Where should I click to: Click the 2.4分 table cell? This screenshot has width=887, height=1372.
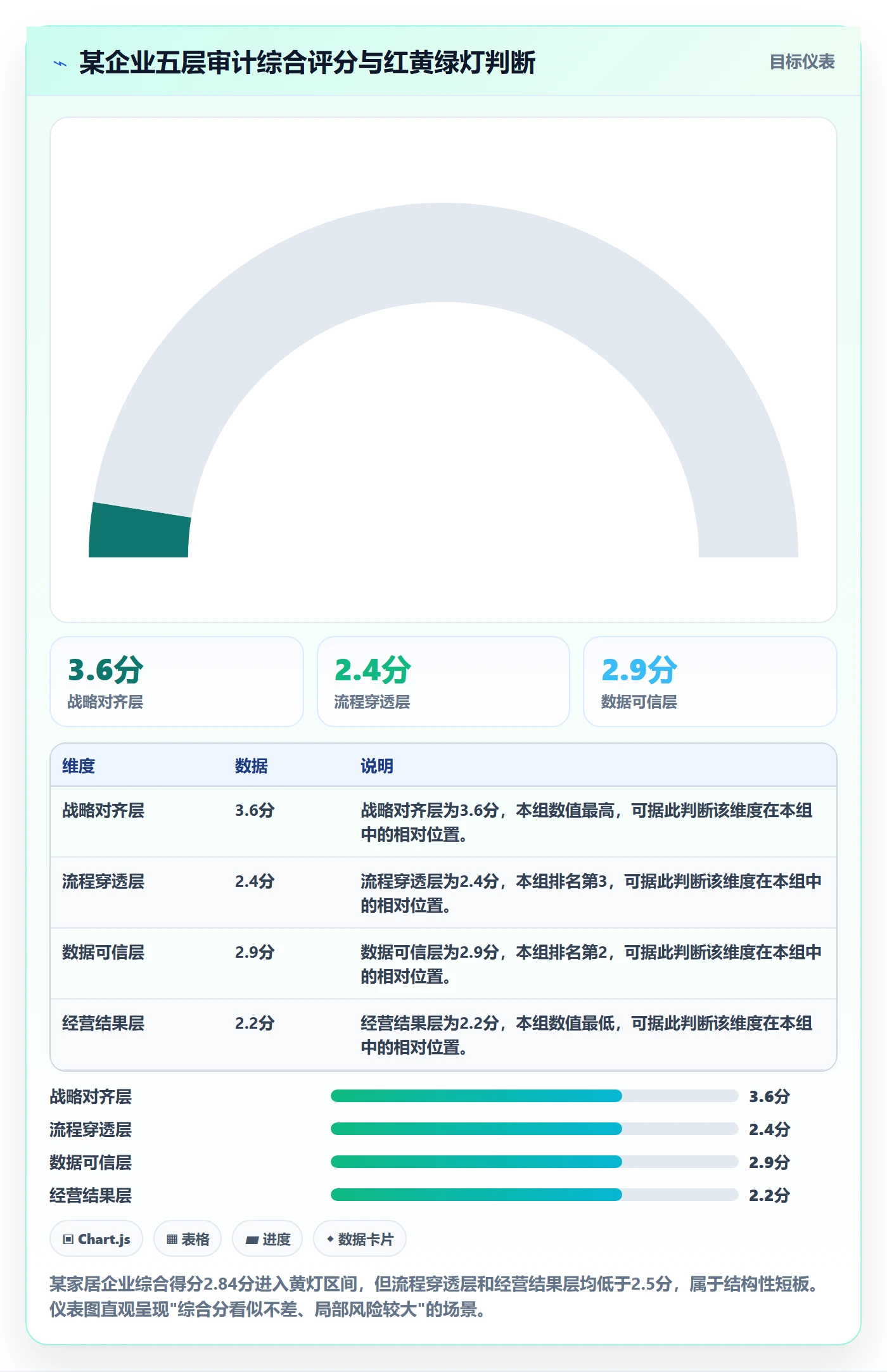[255, 881]
